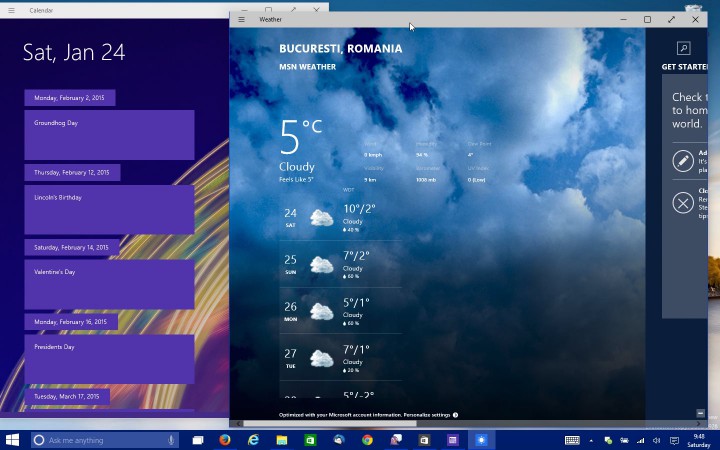This screenshot has height=450, width=720.
Task: Click the Sat, Jan 24 date heading
Action: (x=74, y=52)
